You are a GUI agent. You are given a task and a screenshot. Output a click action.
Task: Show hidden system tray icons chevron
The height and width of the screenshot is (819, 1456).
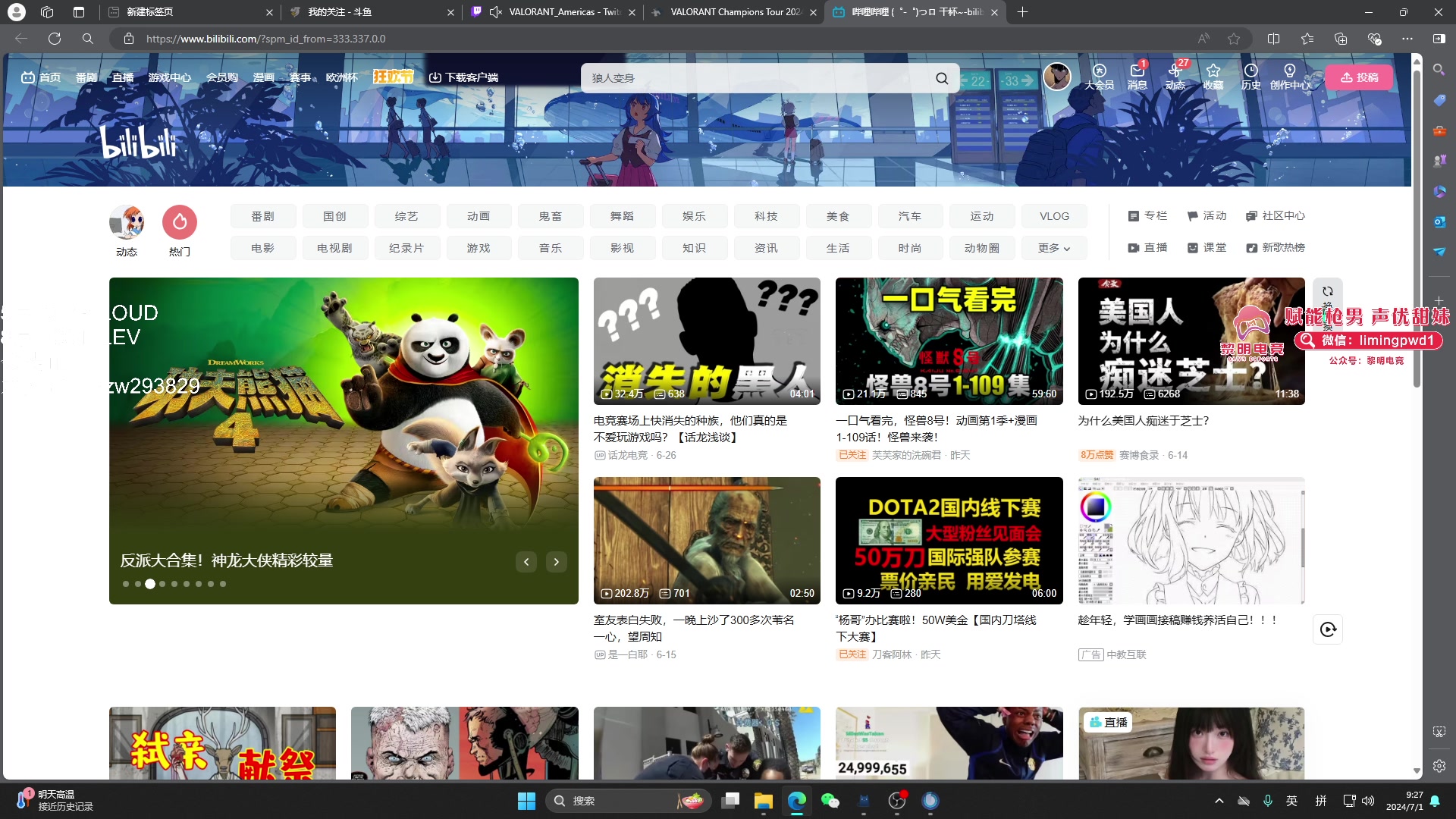point(1219,801)
